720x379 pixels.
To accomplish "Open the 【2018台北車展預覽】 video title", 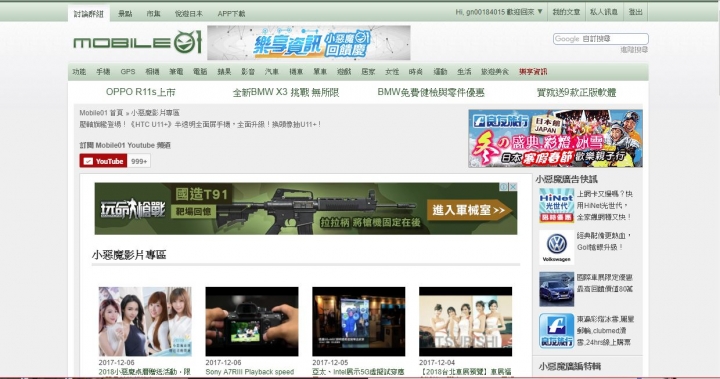I will 465,372.
